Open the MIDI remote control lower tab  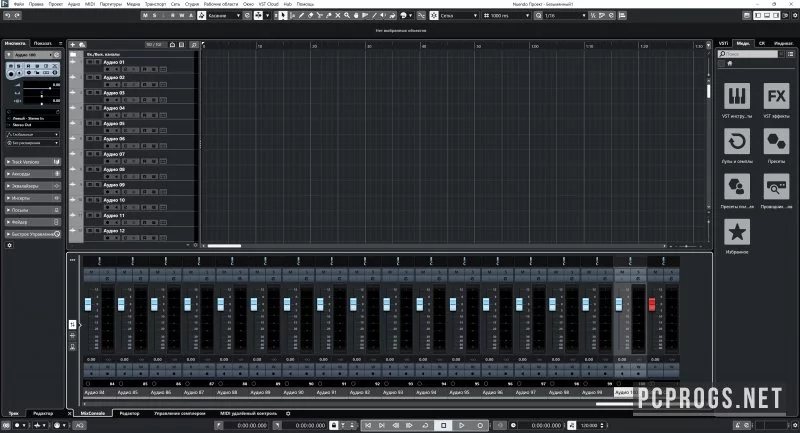[x=248, y=413]
